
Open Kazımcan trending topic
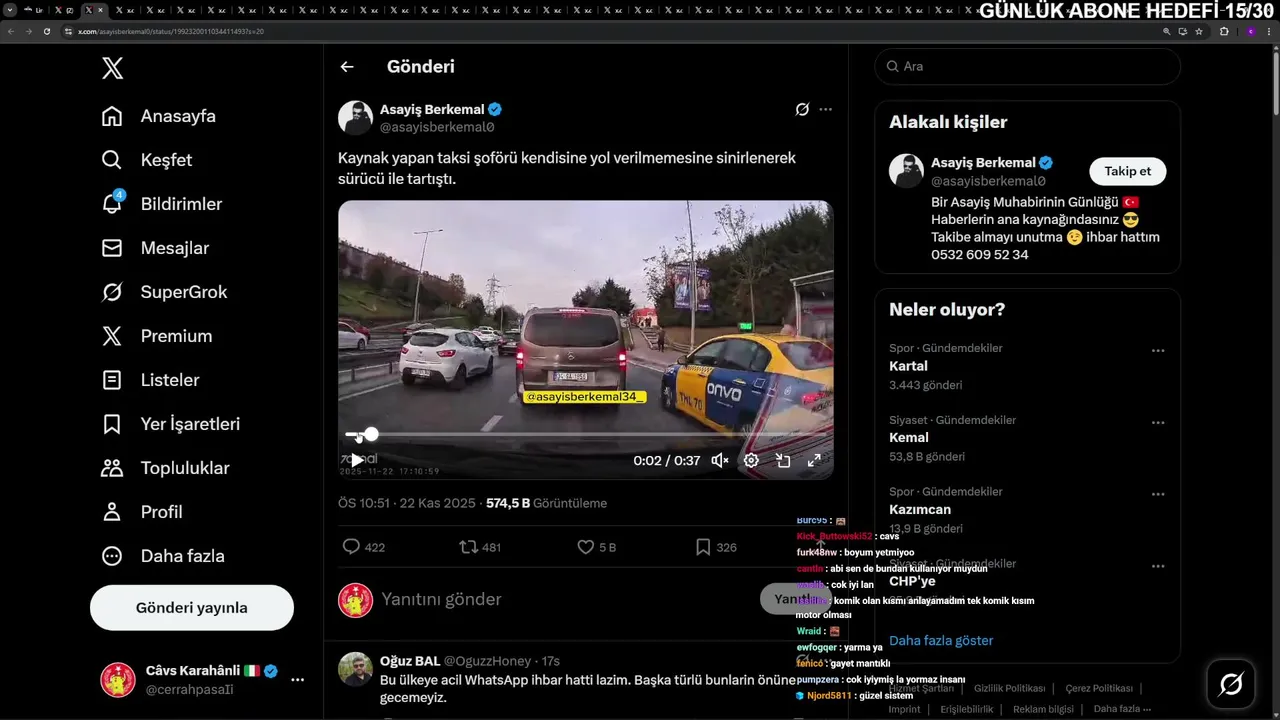point(920,509)
